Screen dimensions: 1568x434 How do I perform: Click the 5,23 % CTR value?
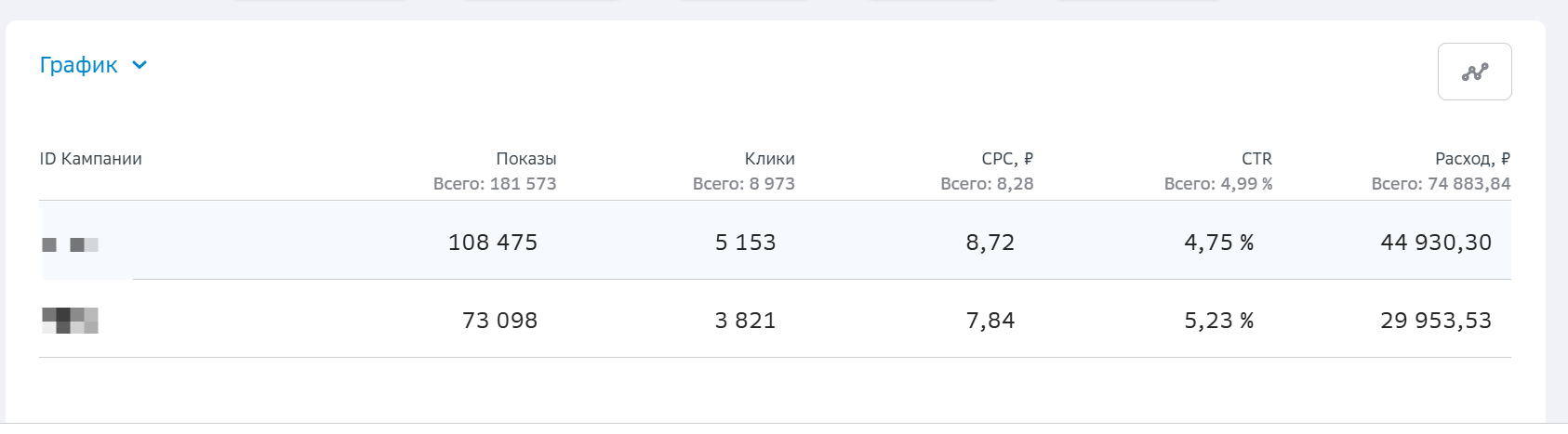[1218, 321]
